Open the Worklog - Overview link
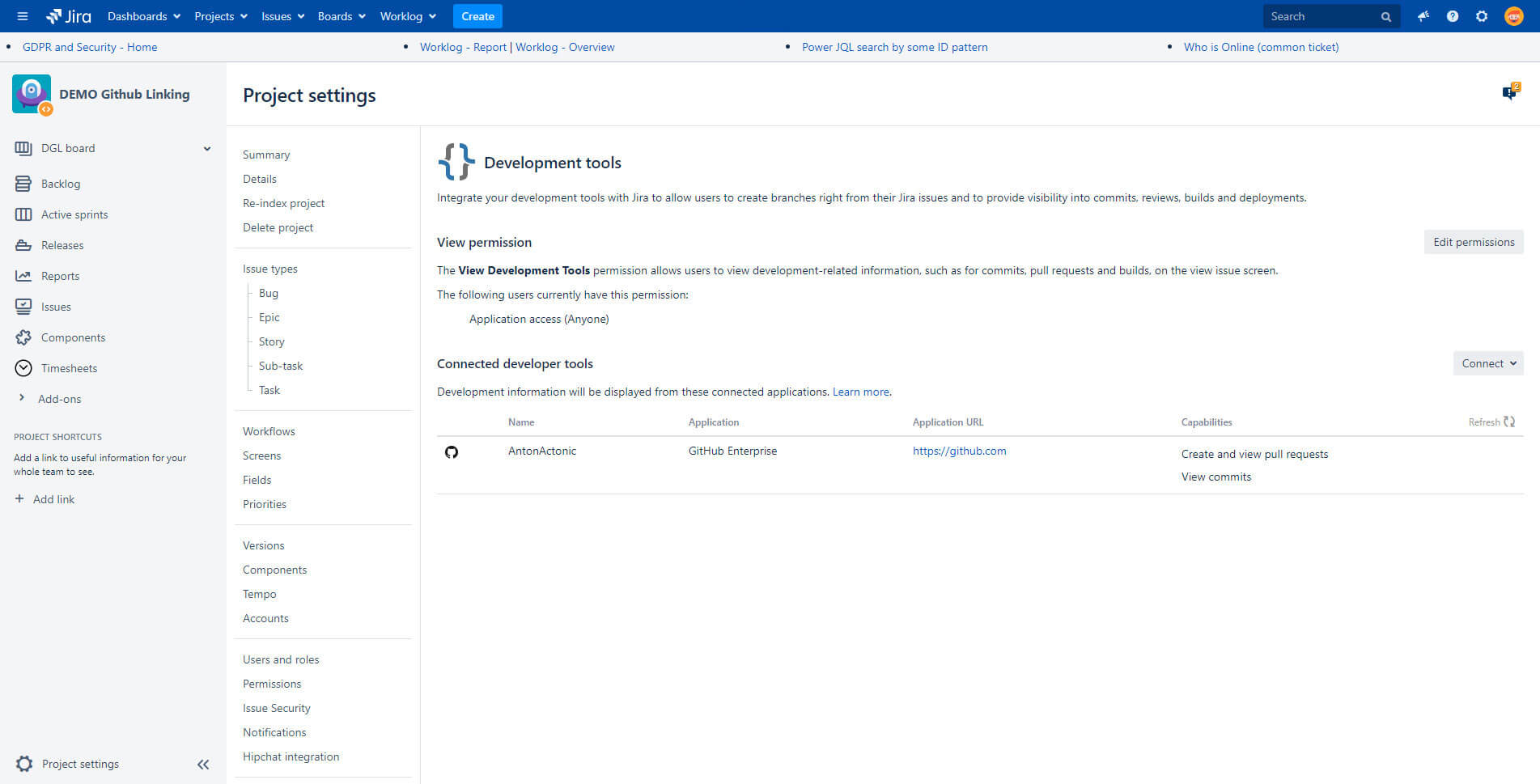The image size is (1540, 784). (565, 47)
